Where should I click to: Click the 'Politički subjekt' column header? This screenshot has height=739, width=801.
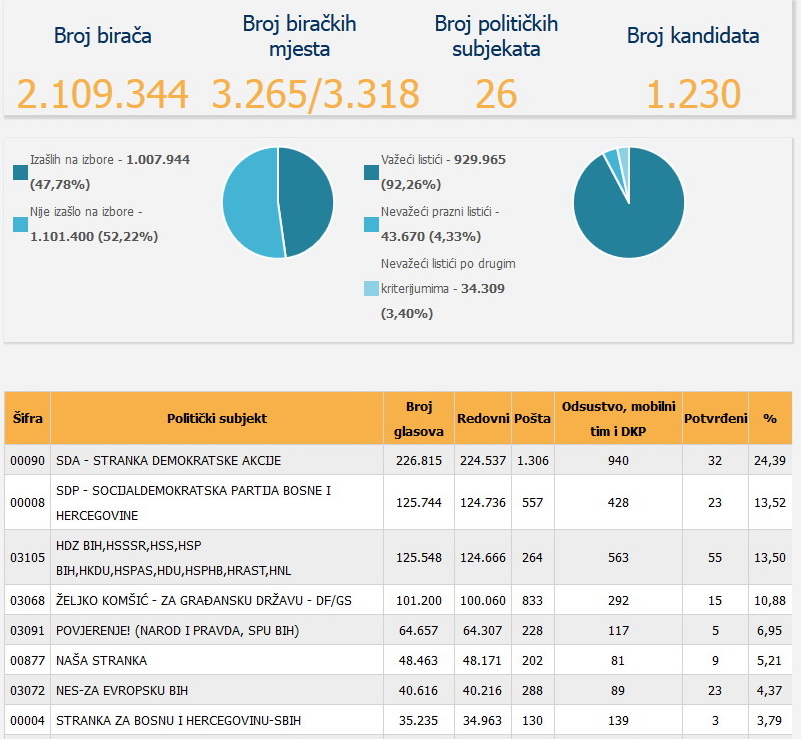217,418
